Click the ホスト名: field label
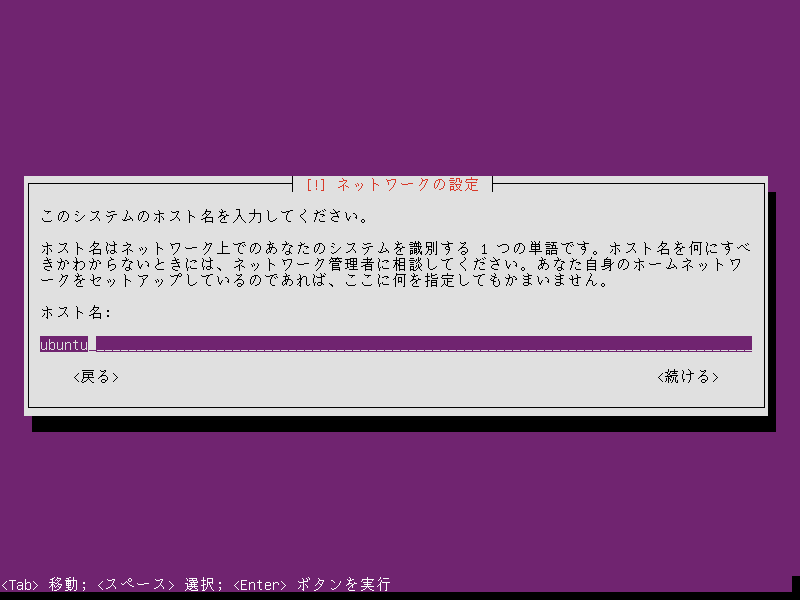Image resolution: width=800 pixels, height=600 pixels. click(x=76, y=312)
